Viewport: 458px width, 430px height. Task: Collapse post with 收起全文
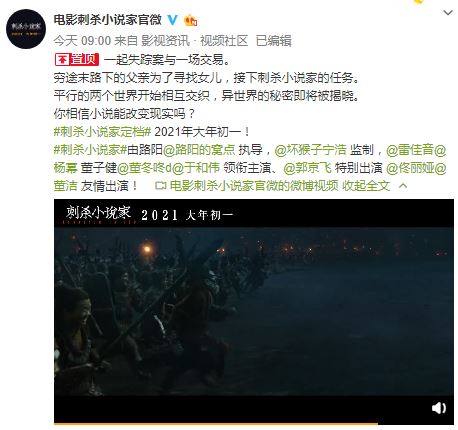point(366,186)
